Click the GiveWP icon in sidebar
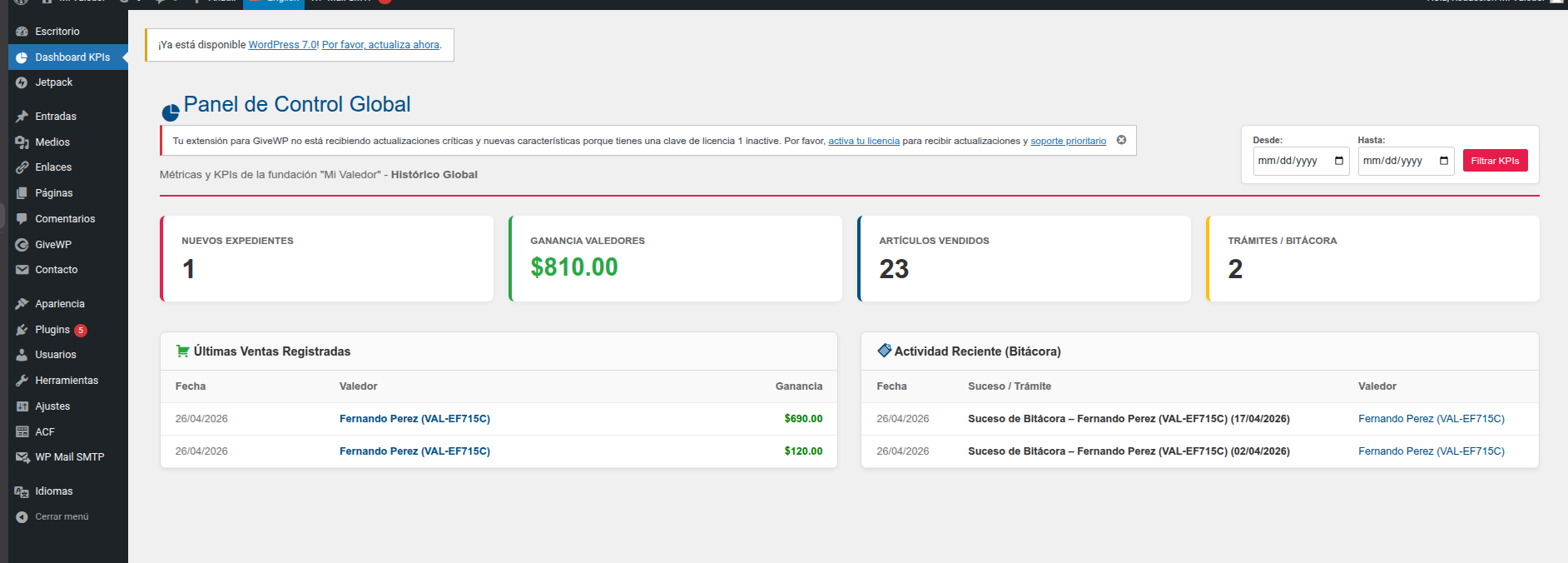 (22, 245)
